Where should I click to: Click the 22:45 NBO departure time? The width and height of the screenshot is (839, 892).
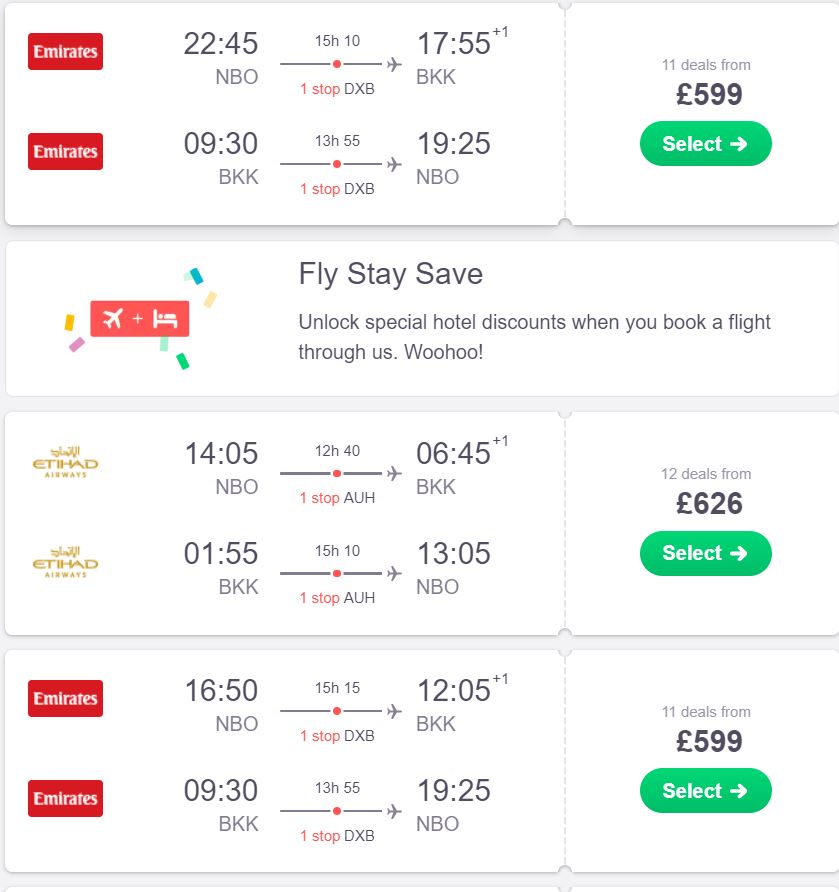(x=221, y=43)
